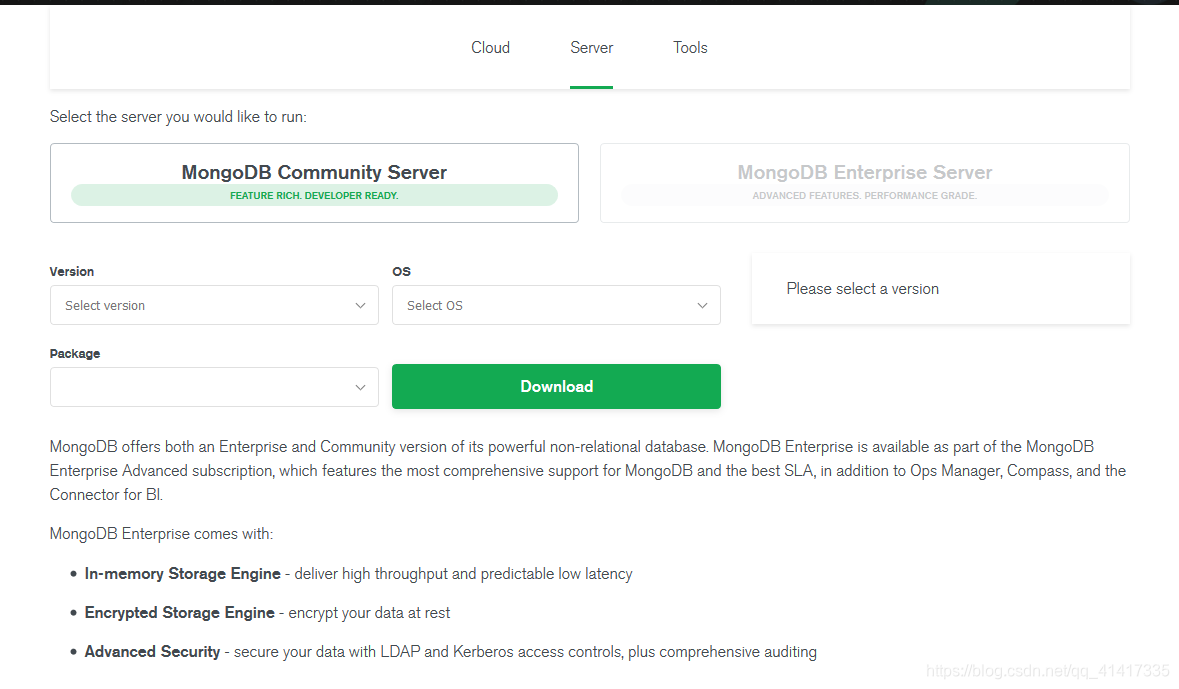Open the Server tab
This screenshot has height=689, width=1179.
click(x=591, y=47)
